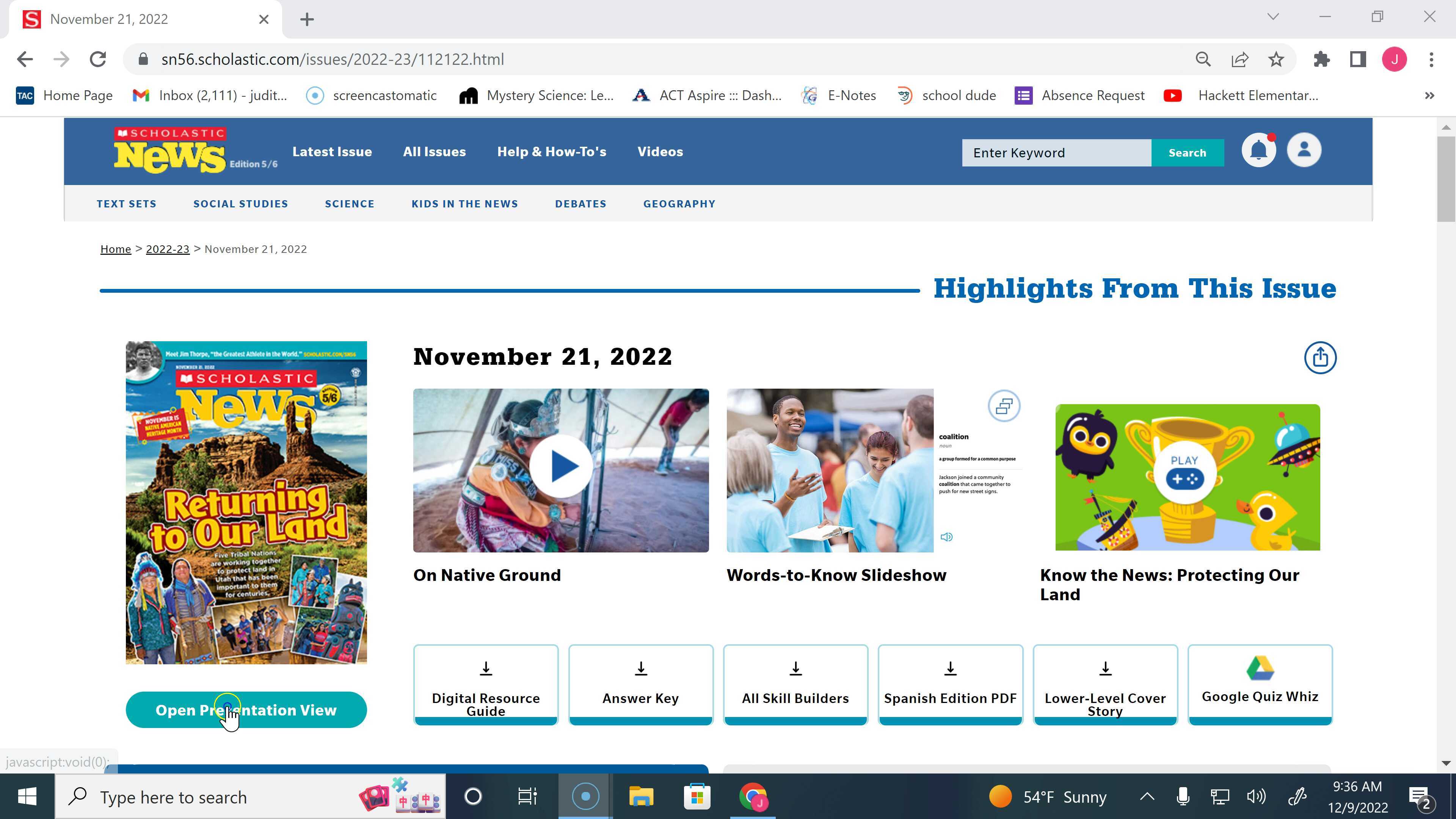The image size is (1456, 819).
Task: Open Chrome extensions puzzle icon
Action: click(x=1321, y=60)
